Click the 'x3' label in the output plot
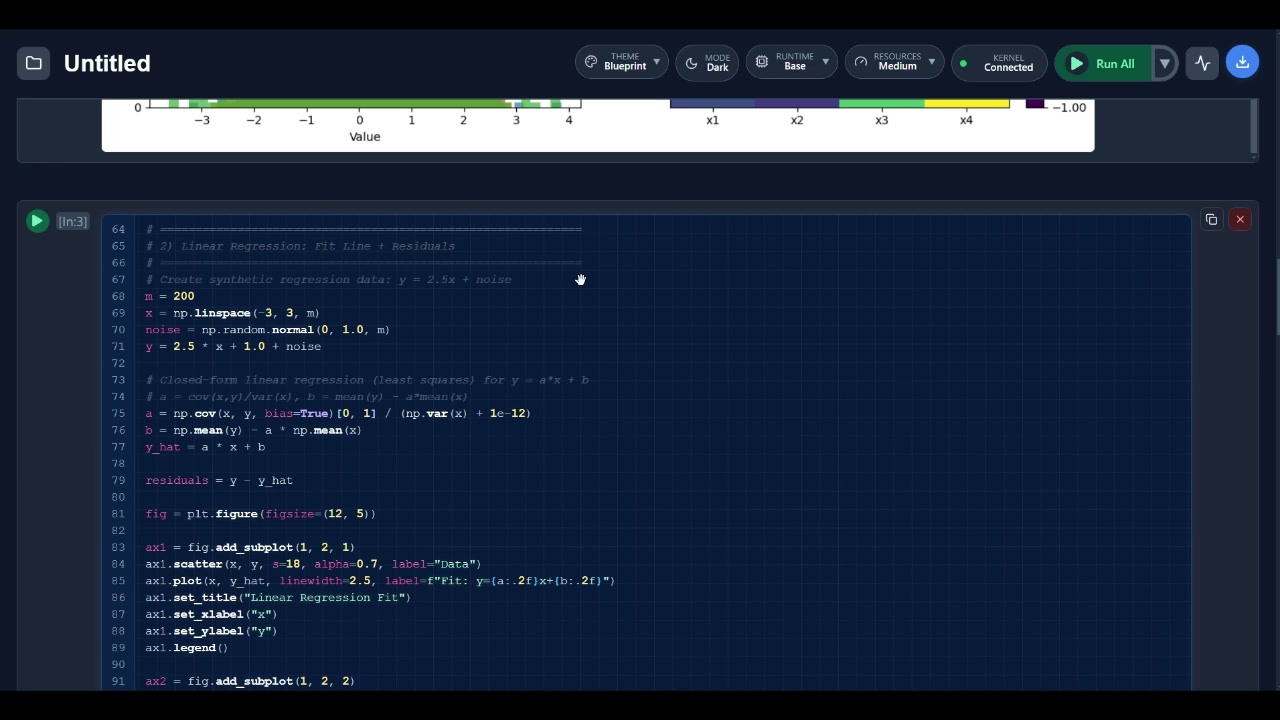1280x720 pixels. [881, 120]
